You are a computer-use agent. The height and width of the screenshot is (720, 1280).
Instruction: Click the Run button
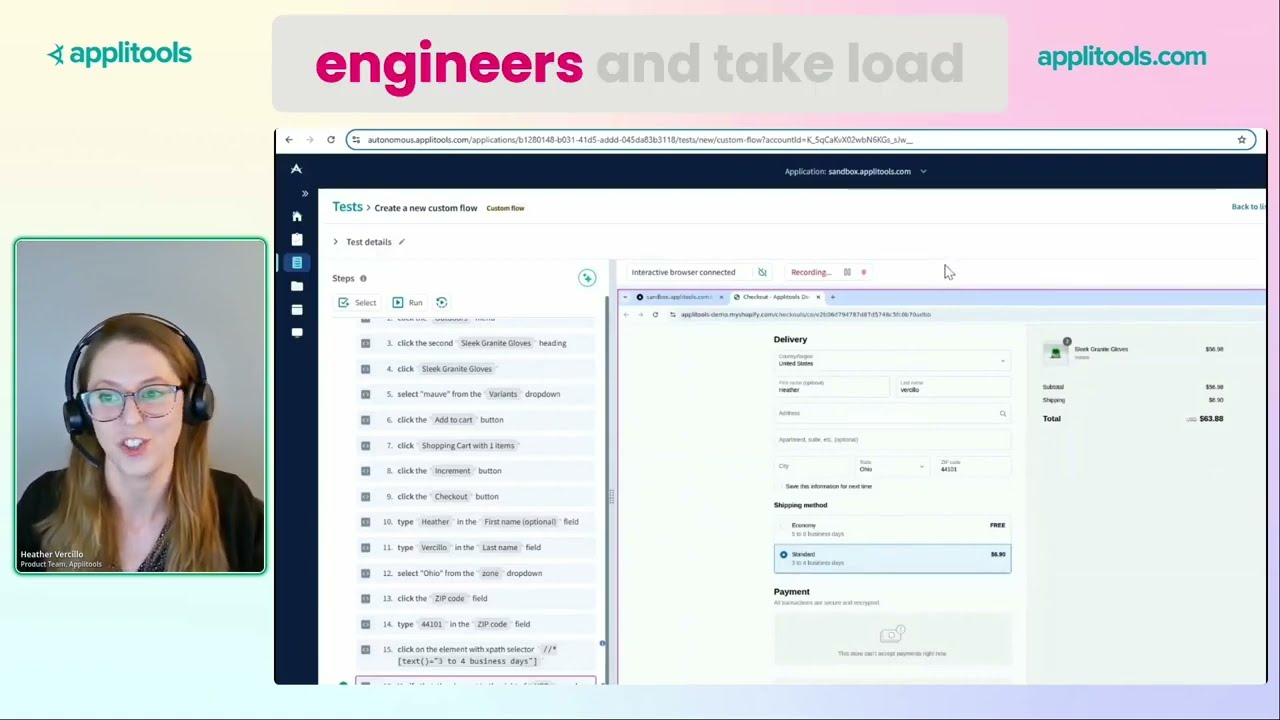[408, 303]
